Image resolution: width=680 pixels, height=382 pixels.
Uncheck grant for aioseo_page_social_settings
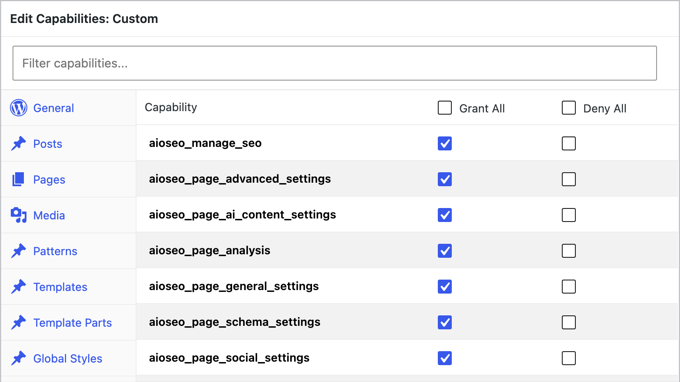[x=445, y=358]
